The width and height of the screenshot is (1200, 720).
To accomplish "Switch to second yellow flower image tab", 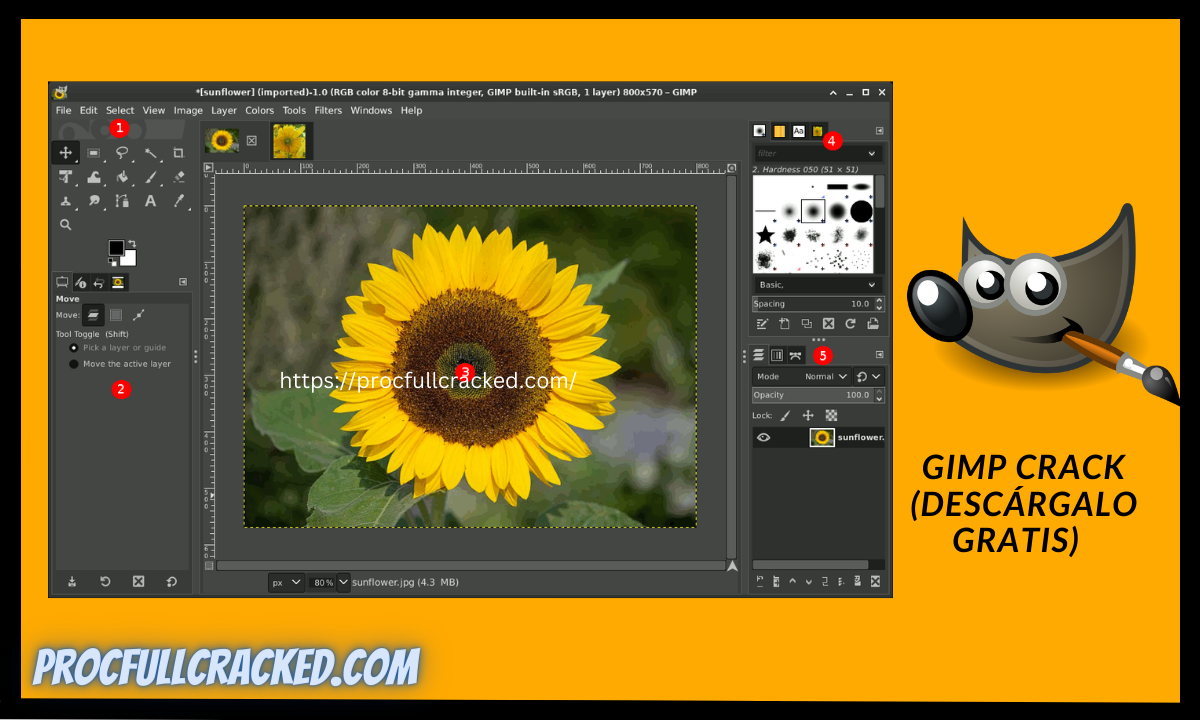I will tap(290, 141).
